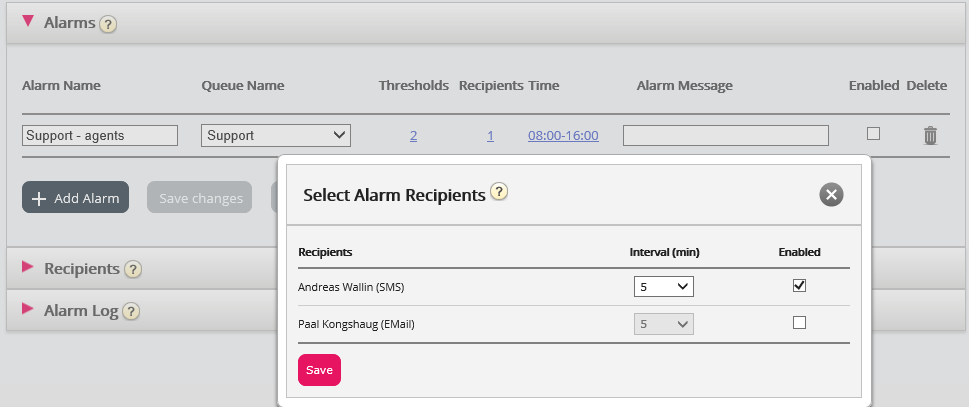Open help icon next to Alarms heading

click(x=109, y=23)
